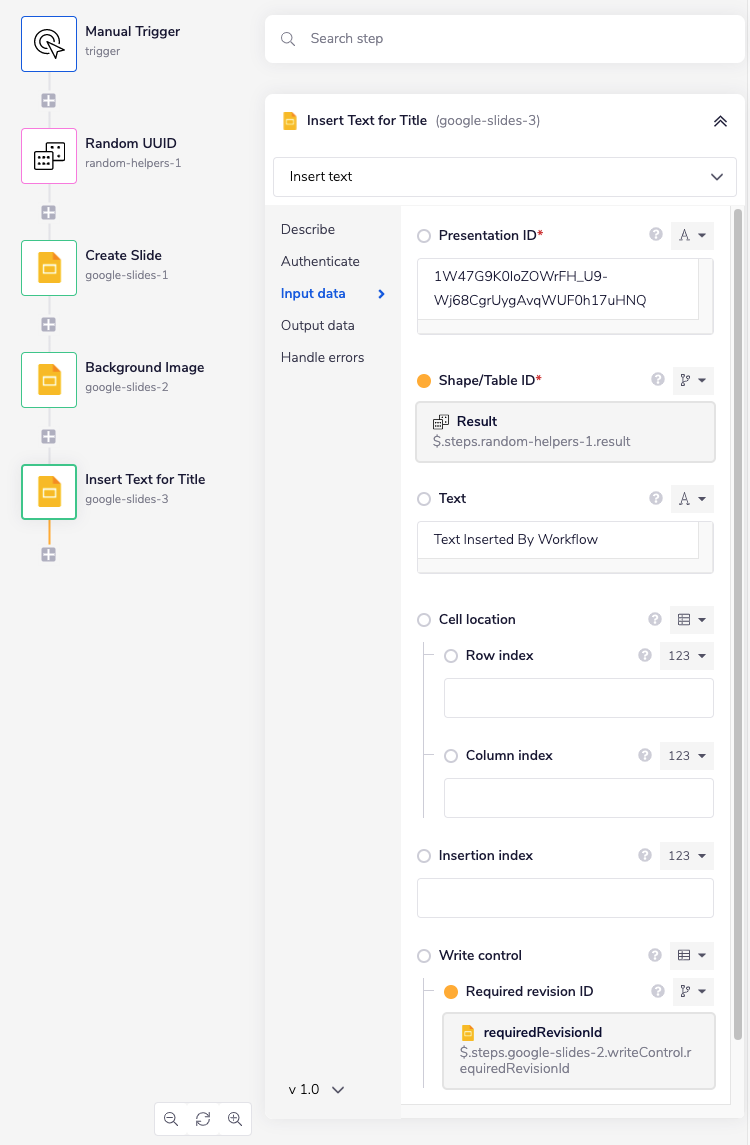Select the Manual Trigger step icon
The width and height of the screenshot is (750, 1145).
(48, 43)
